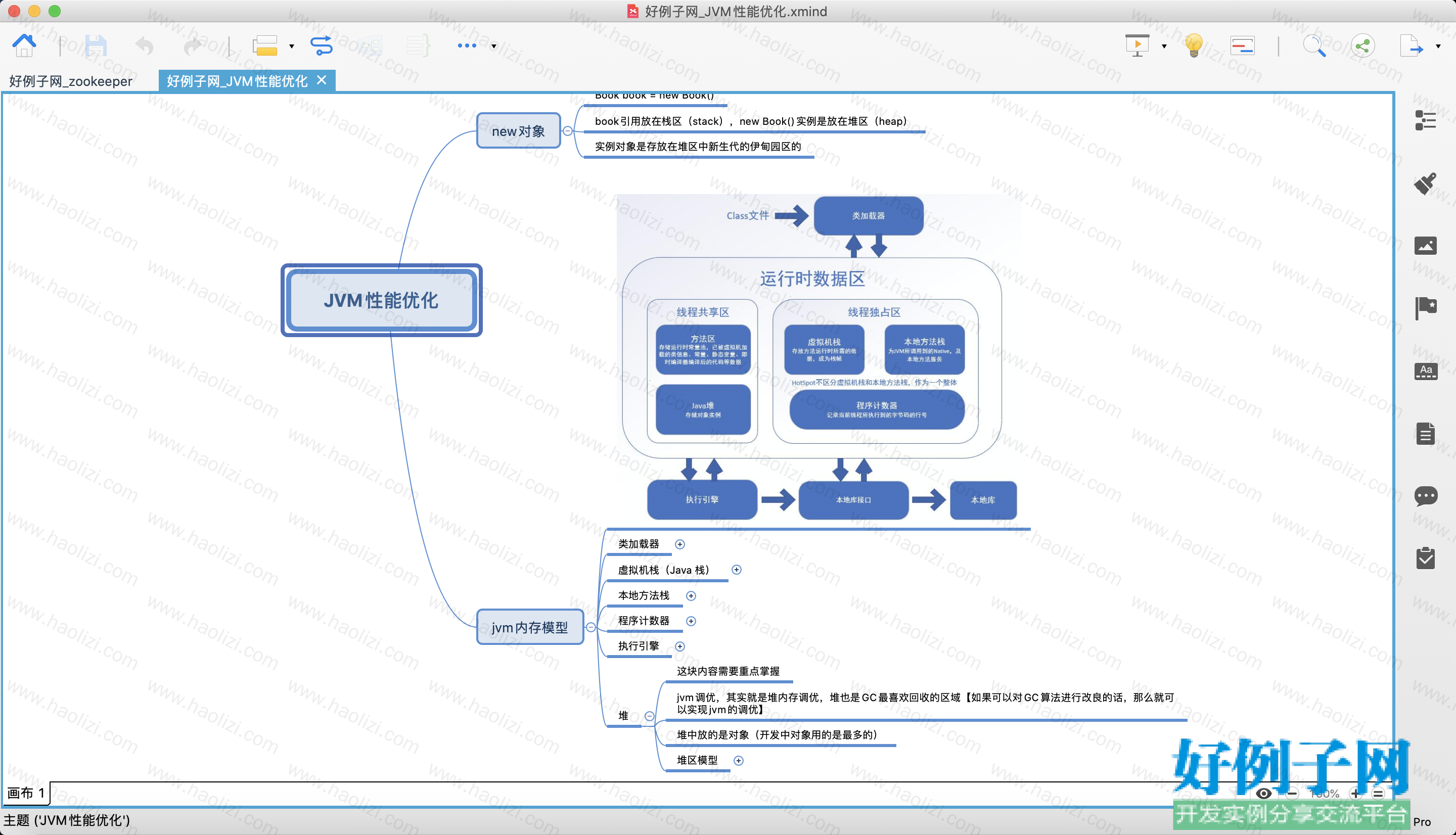This screenshot has height=835, width=1456.
Task: Click the Relationship curved arrow icon
Action: tap(321, 45)
